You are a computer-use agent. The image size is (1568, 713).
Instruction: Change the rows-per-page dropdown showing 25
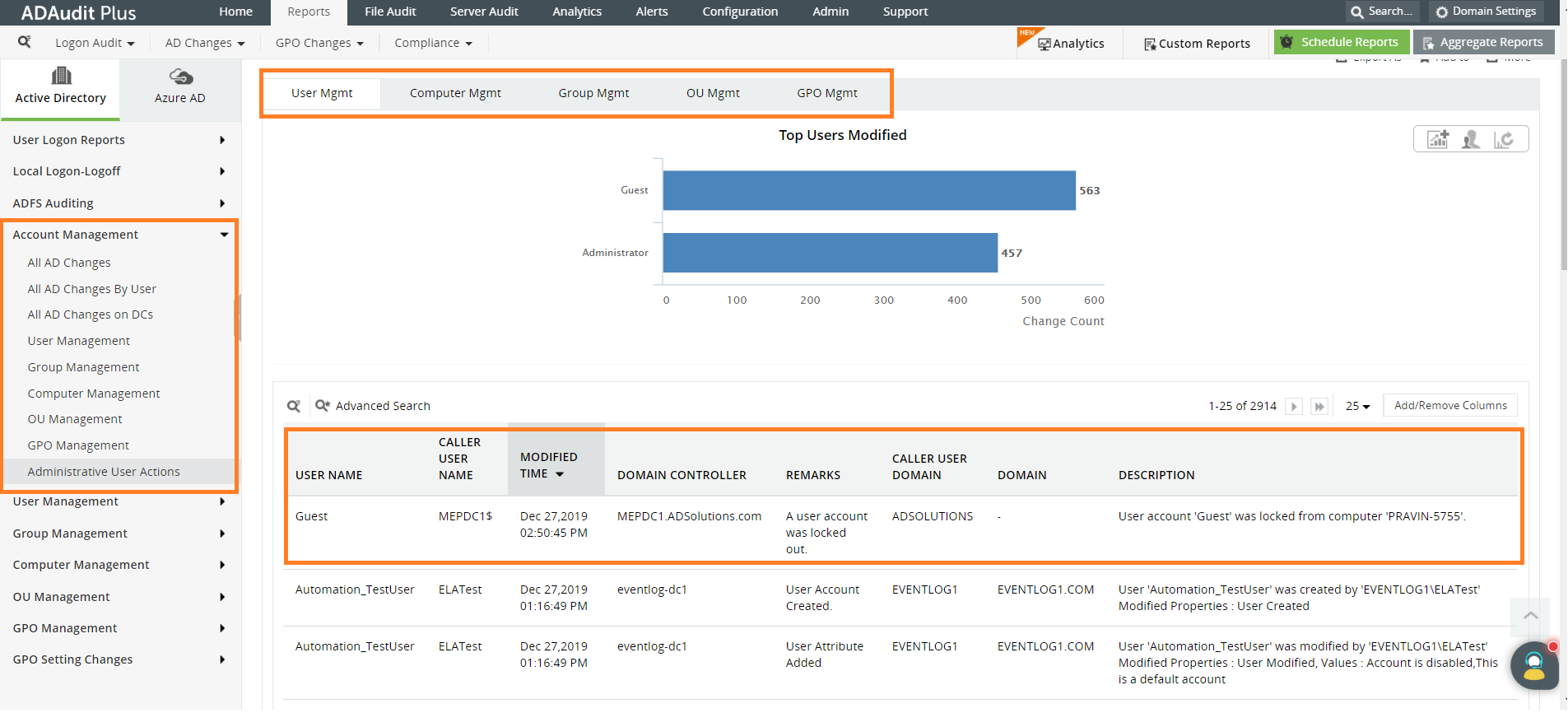point(1358,406)
